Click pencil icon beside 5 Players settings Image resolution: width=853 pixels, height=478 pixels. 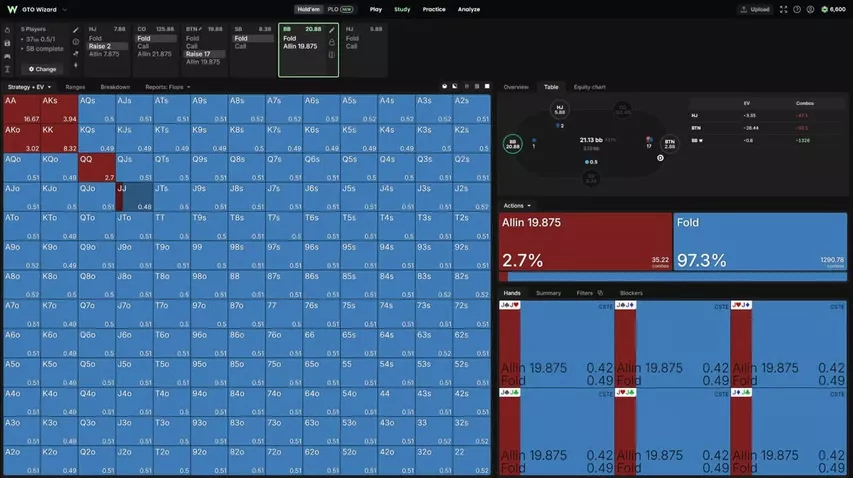click(x=76, y=30)
